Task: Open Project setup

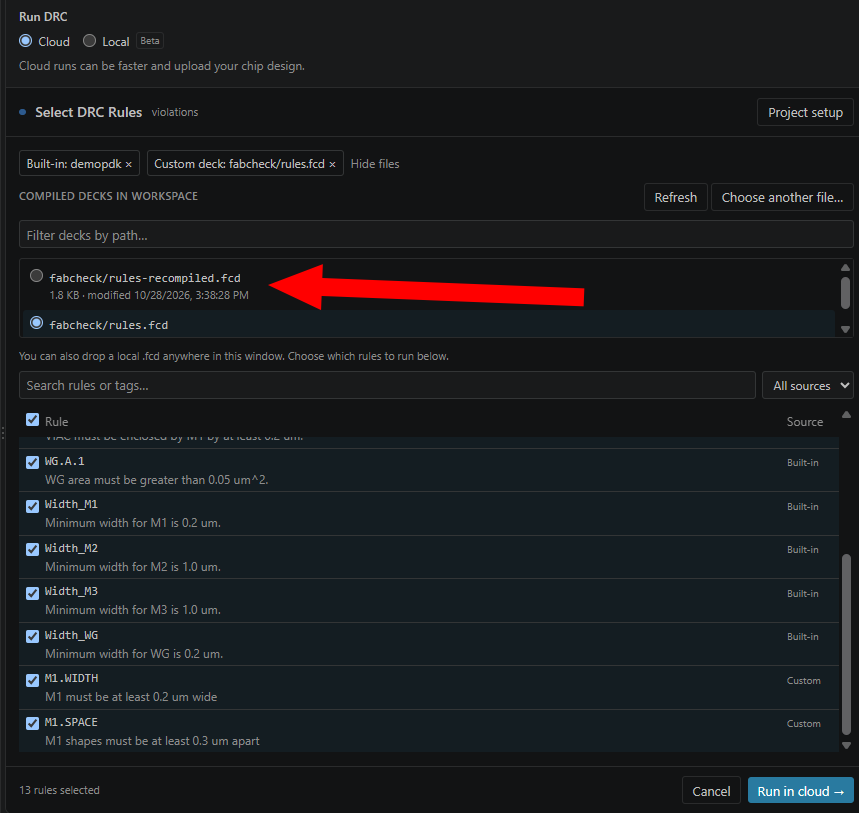Action: [x=805, y=112]
